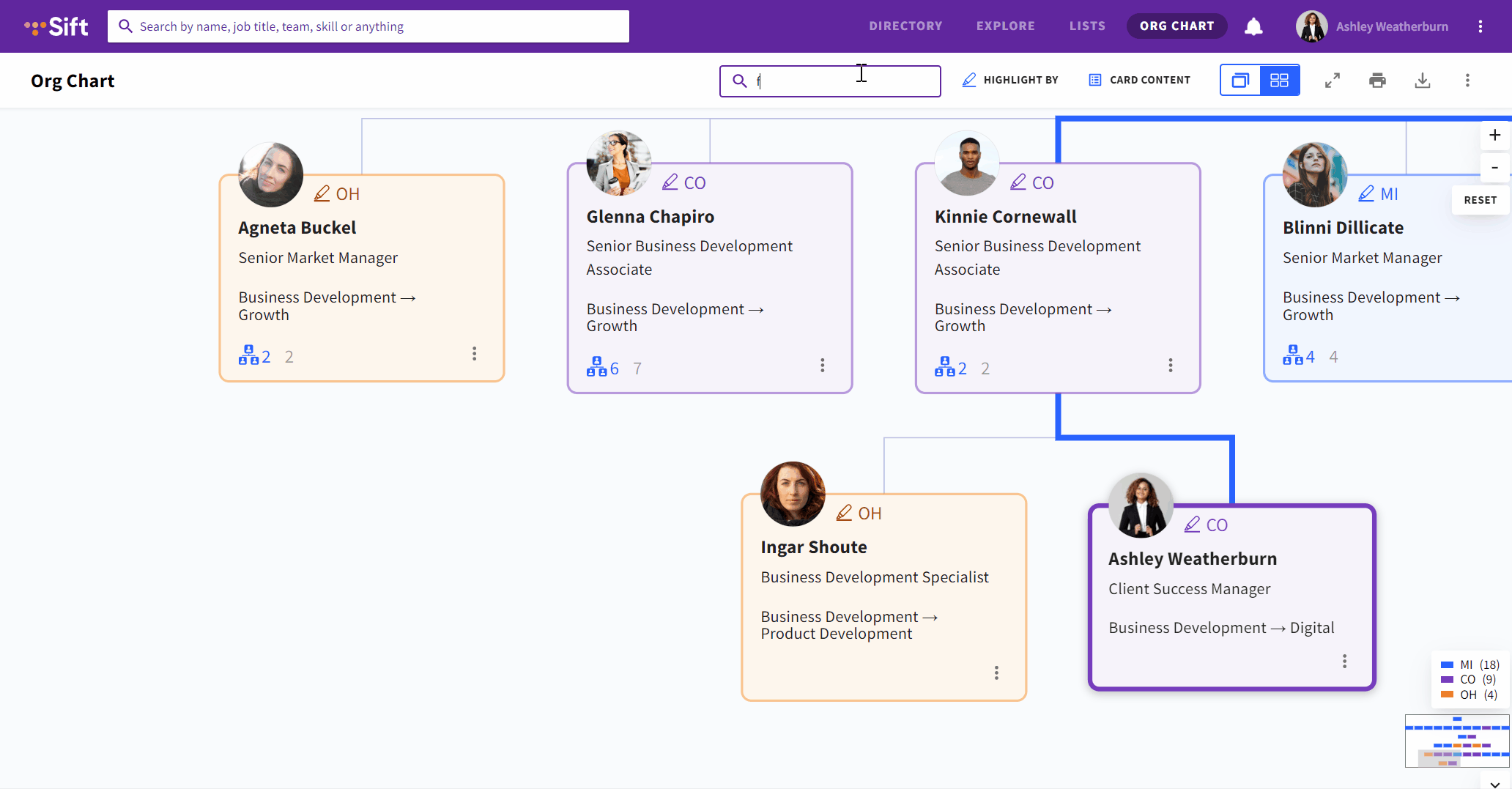
Task: Click the Reset zoom button
Action: [1480, 199]
